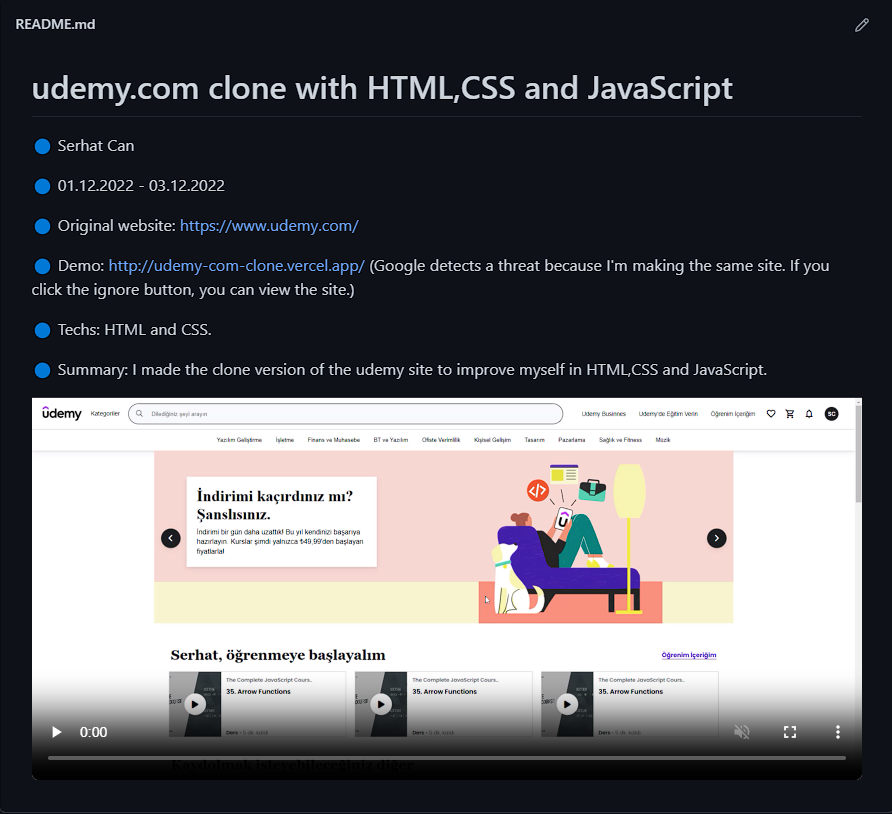Select the Tasarım category
This screenshot has width=892, height=814.
(535, 440)
